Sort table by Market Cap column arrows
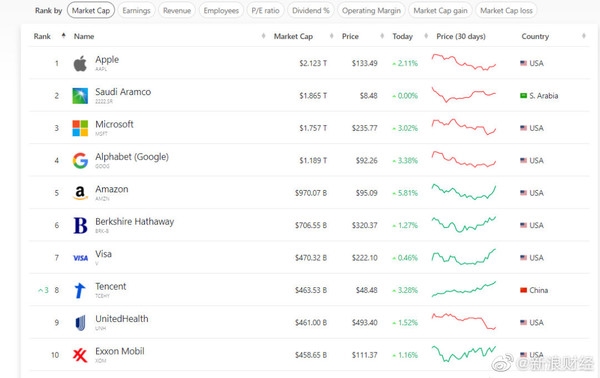The width and height of the screenshot is (600, 378). [x=331, y=36]
